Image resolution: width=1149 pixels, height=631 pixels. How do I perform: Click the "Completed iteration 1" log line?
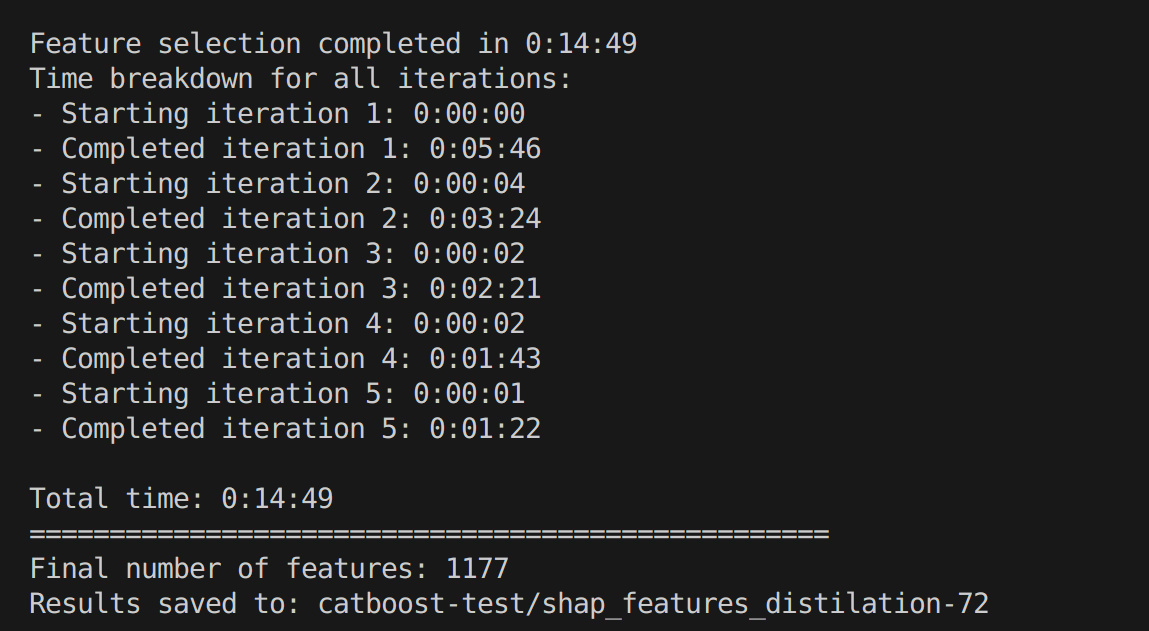(285, 149)
